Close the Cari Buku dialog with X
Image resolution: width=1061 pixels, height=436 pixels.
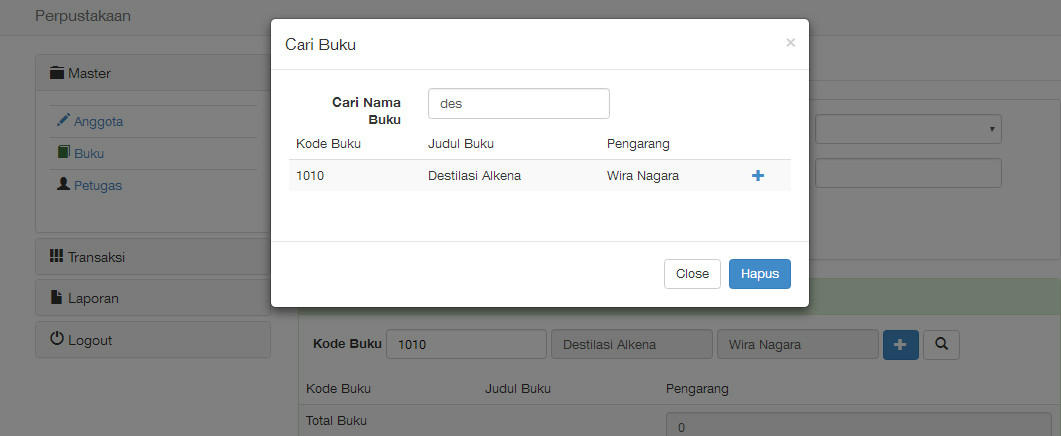(x=790, y=43)
